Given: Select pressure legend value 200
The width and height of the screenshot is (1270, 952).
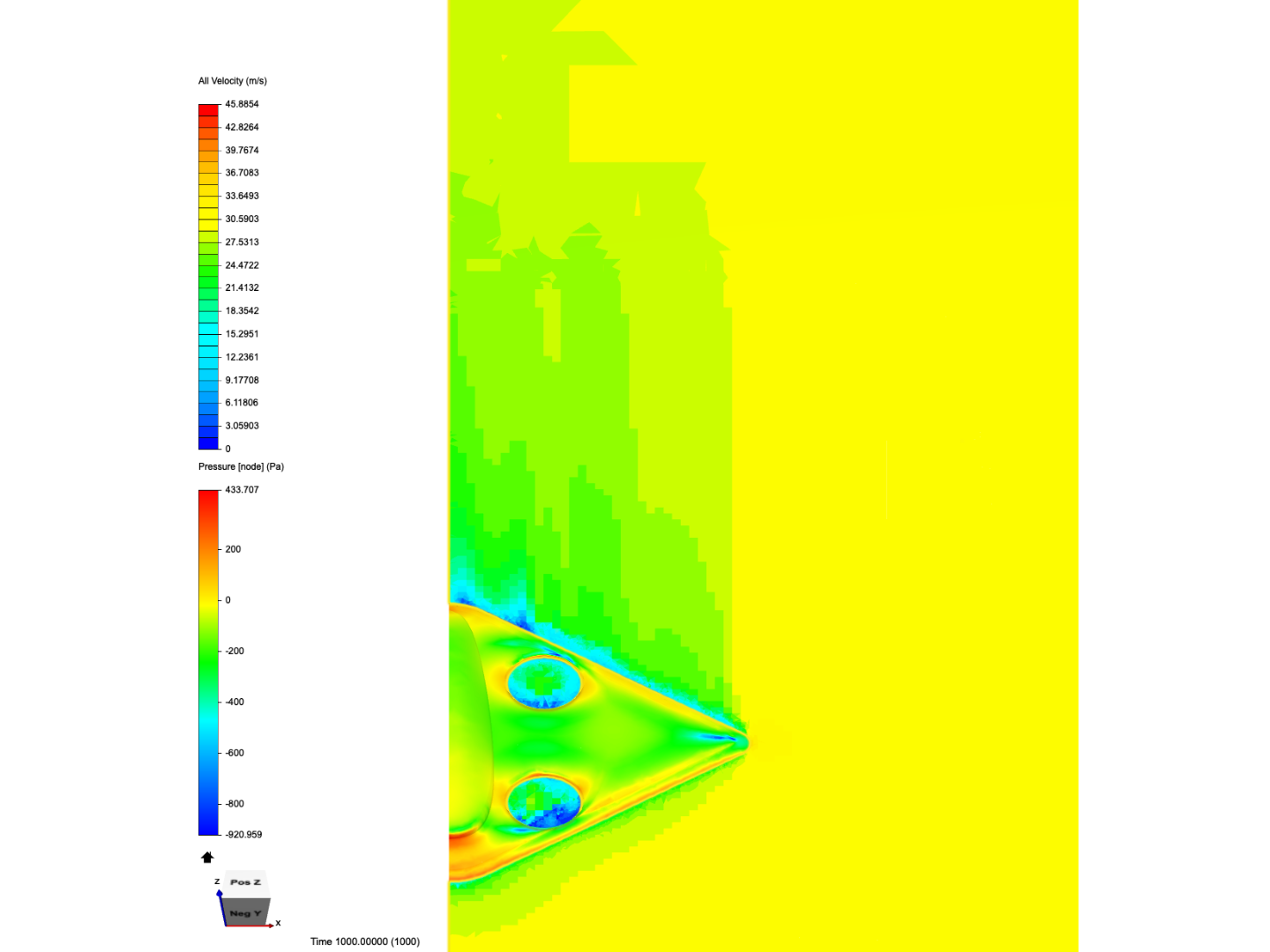Looking at the screenshot, I should click(x=233, y=548).
